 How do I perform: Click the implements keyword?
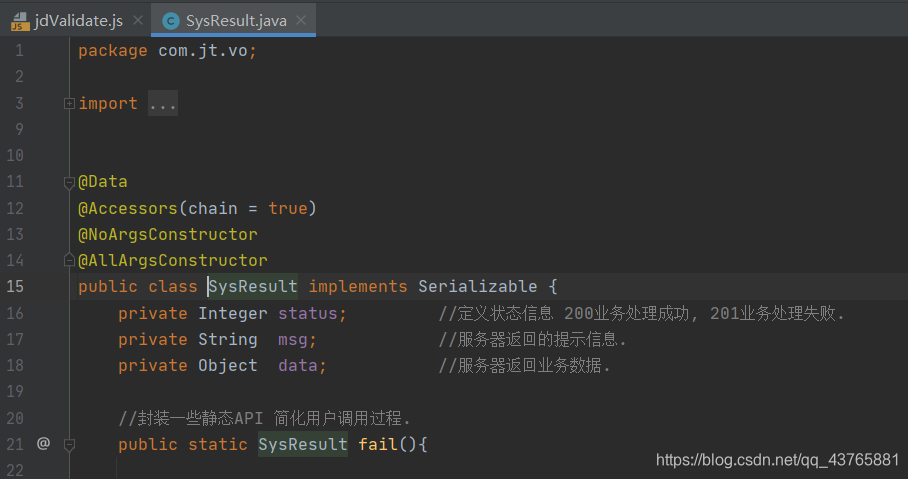[x=358, y=287]
